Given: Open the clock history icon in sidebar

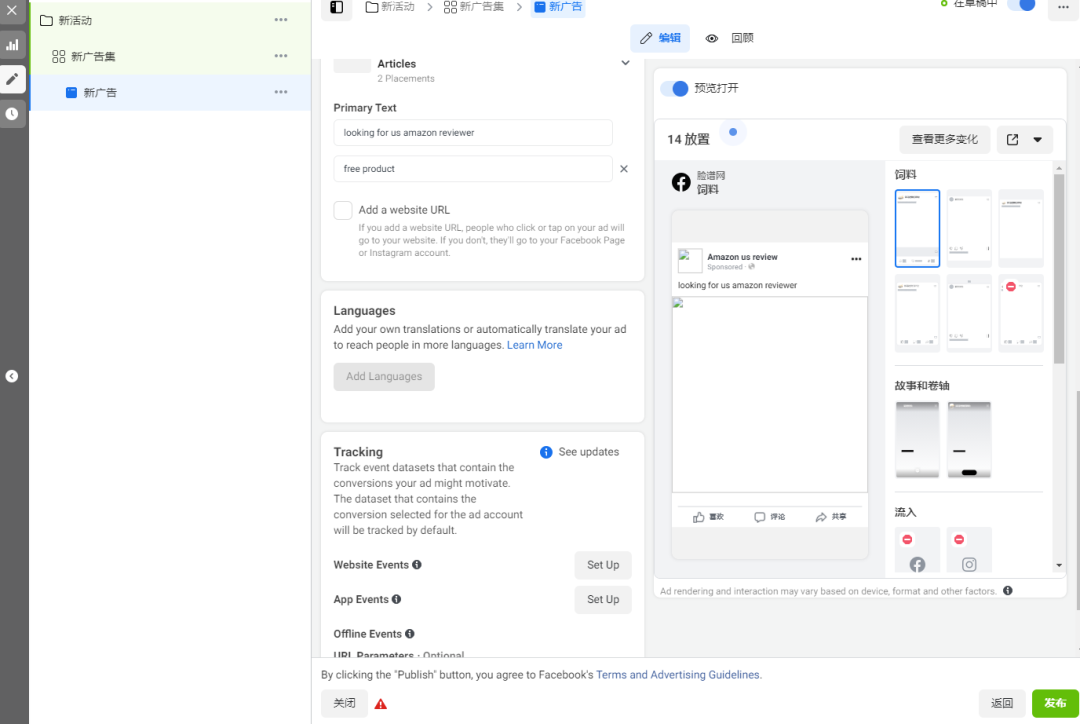Looking at the screenshot, I should pyautogui.click(x=12, y=114).
